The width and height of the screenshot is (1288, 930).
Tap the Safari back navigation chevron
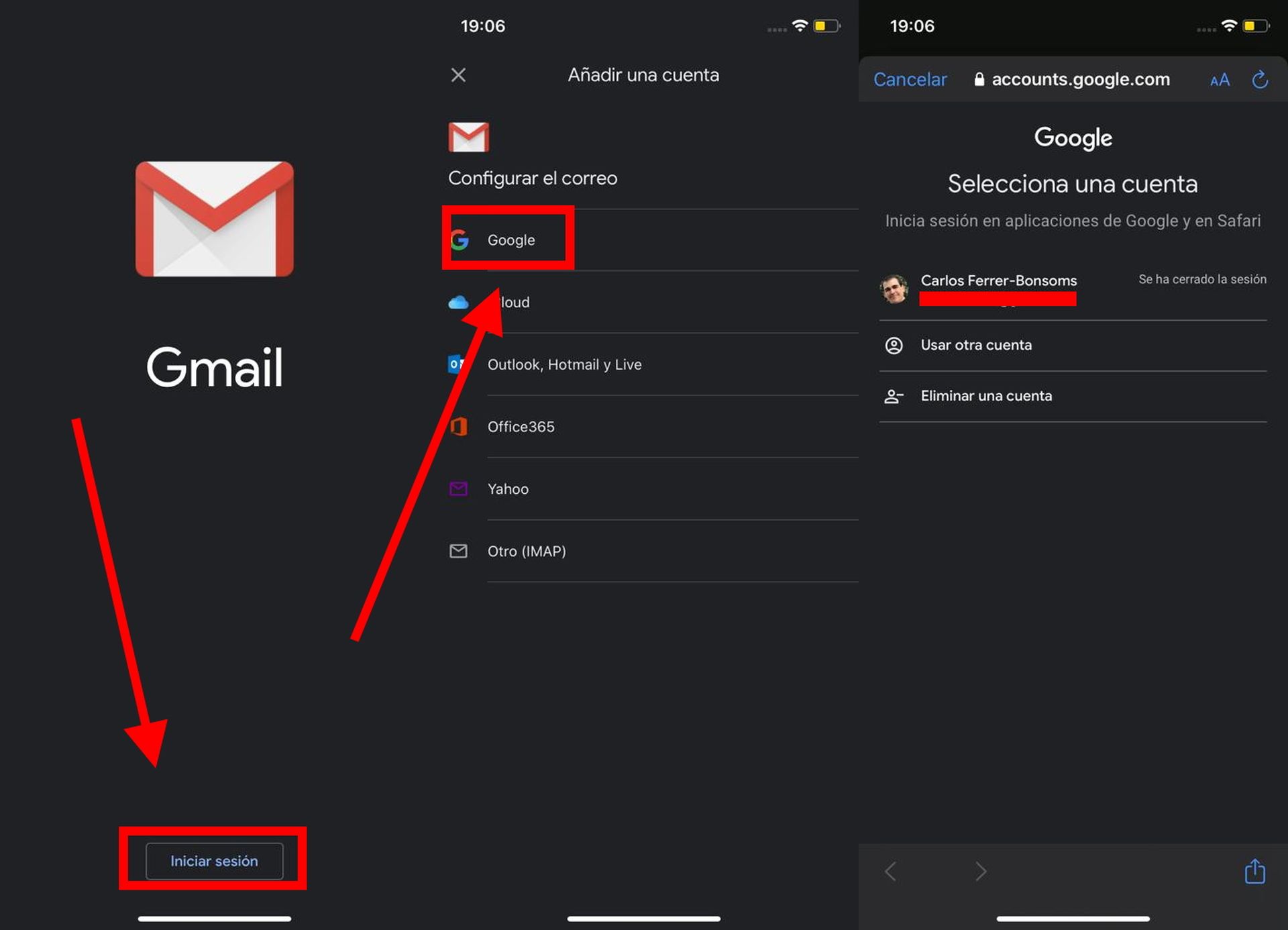pos(890,872)
